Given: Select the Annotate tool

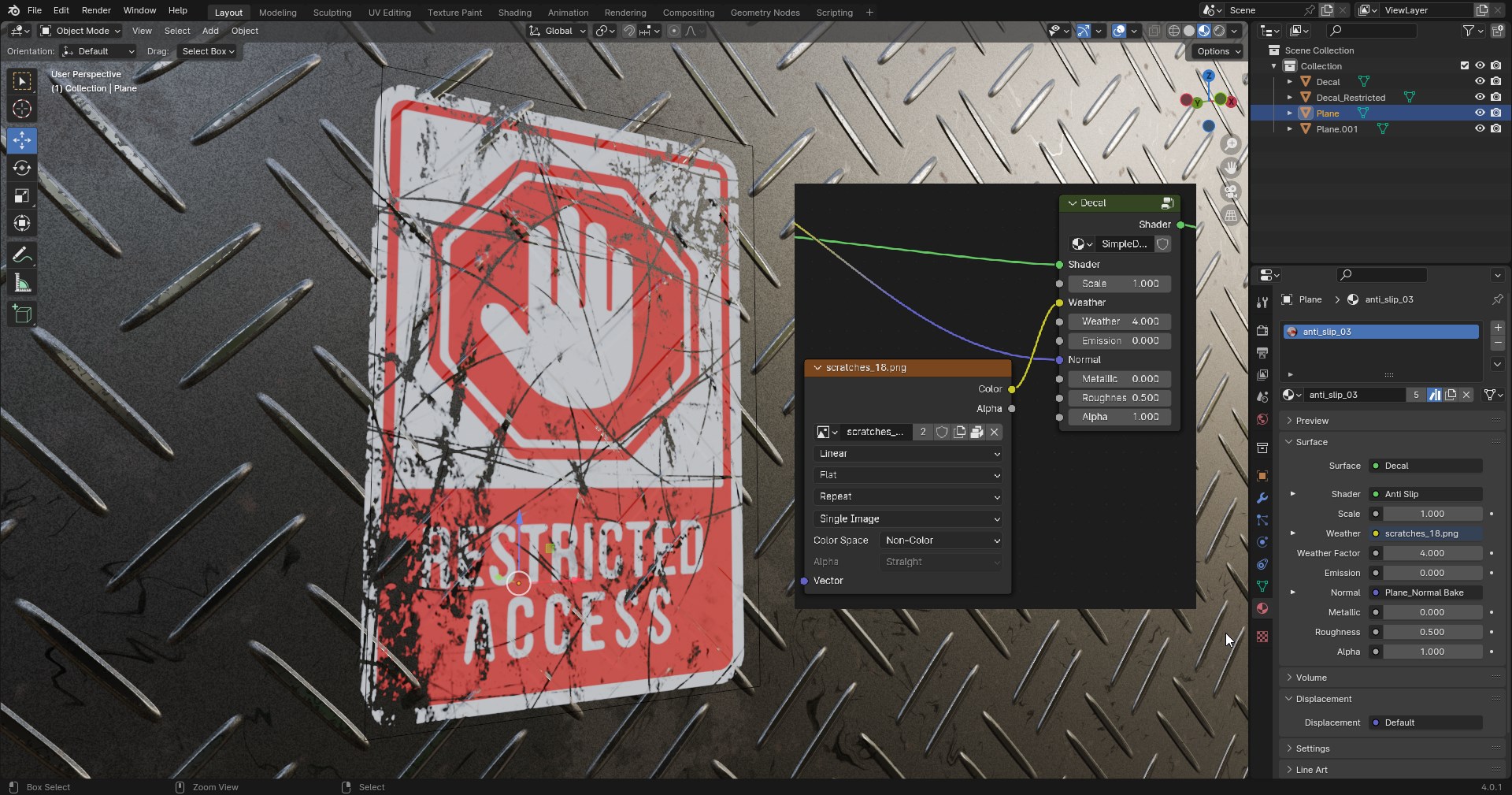Looking at the screenshot, I should pyautogui.click(x=21, y=254).
